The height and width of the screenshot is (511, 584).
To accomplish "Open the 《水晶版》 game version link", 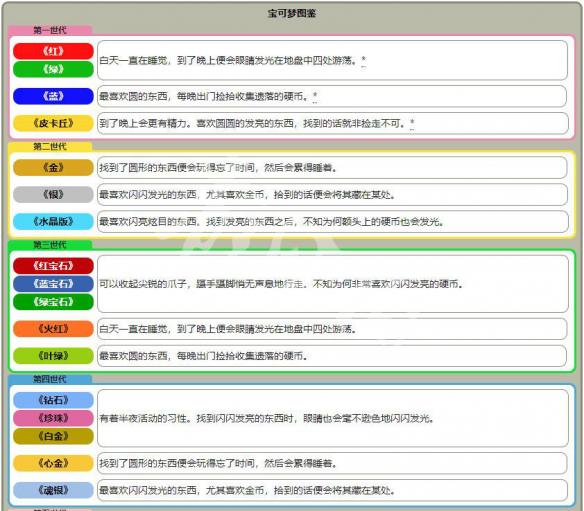I will pyautogui.click(x=53, y=222).
